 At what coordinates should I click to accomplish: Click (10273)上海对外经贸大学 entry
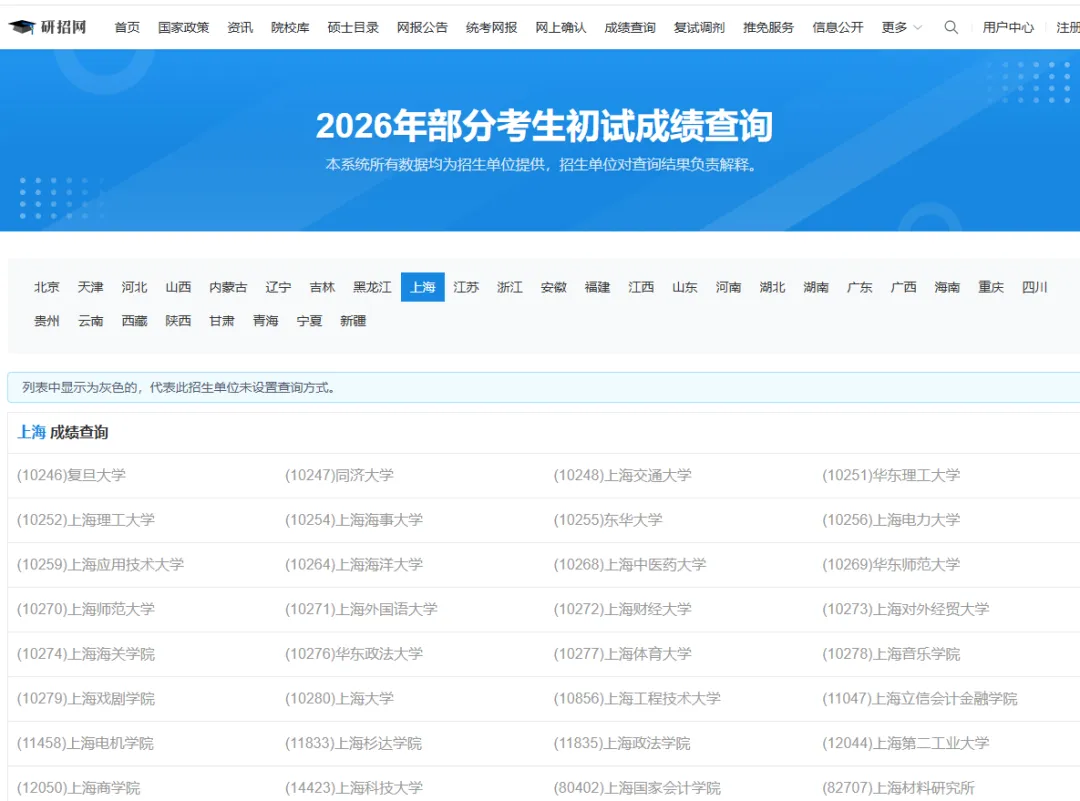(x=906, y=610)
